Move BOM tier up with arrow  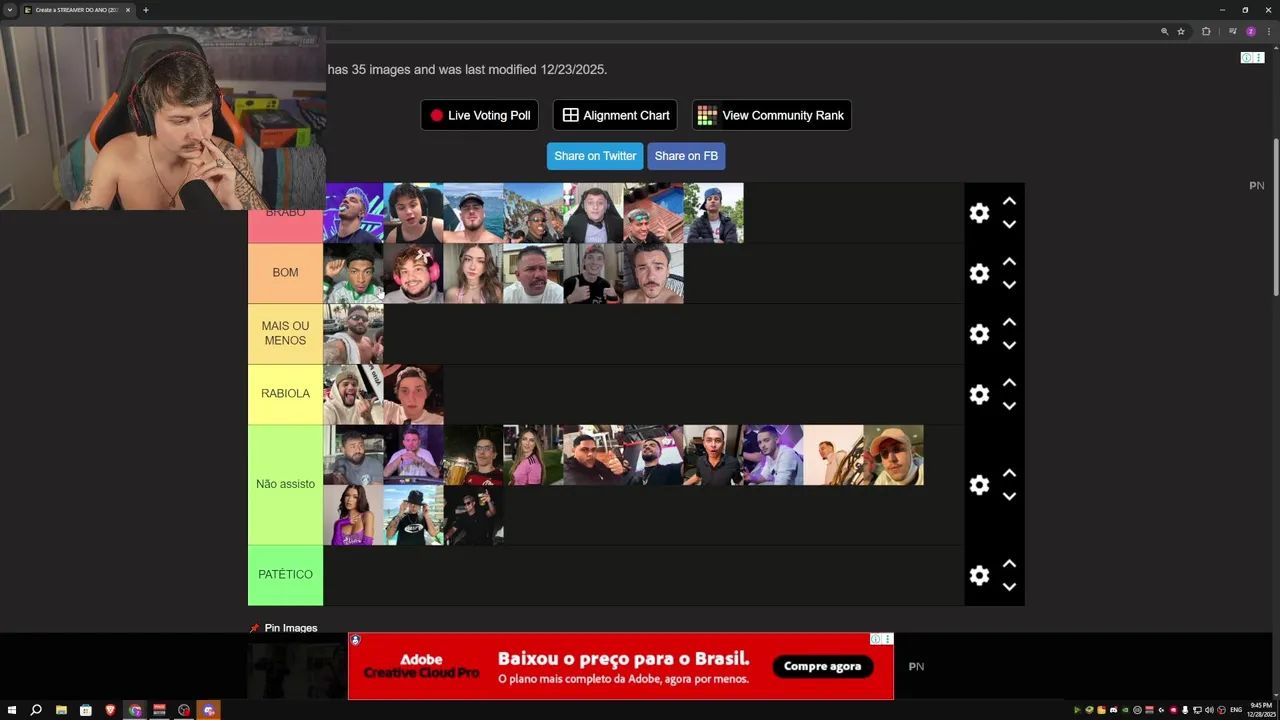(x=1009, y=261)
